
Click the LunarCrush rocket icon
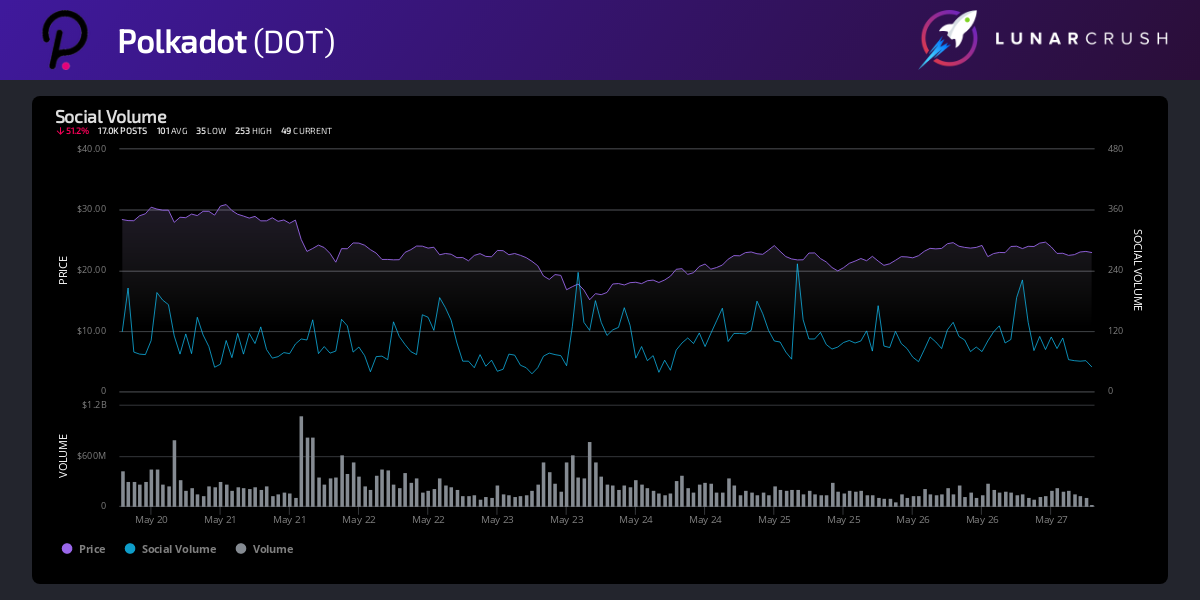click(948, 40)
